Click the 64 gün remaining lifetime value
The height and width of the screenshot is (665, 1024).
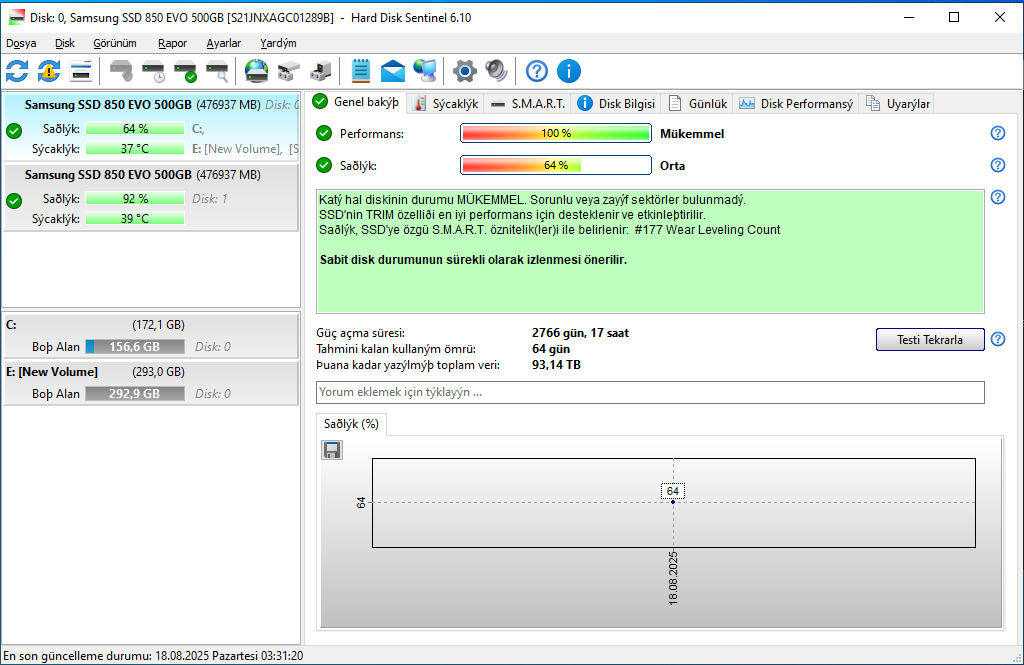[551, 349]
